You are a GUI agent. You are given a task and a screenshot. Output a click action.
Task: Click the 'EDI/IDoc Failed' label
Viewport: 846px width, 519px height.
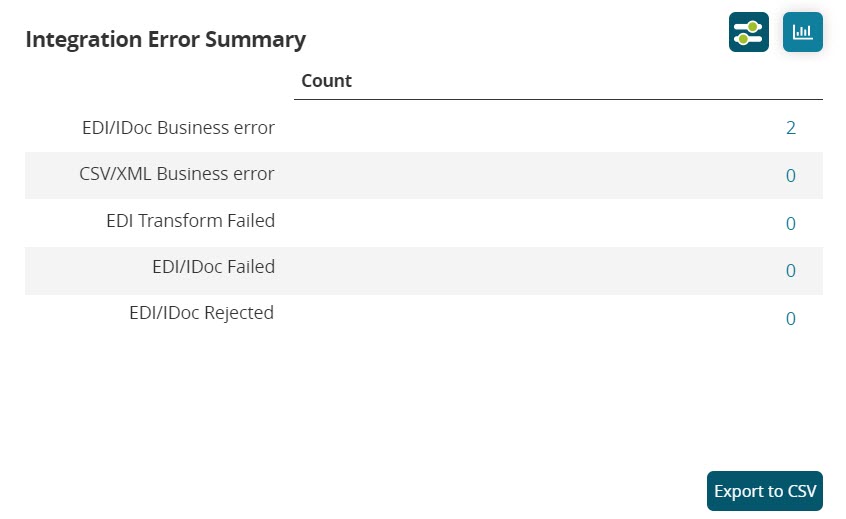pos(213,267)
